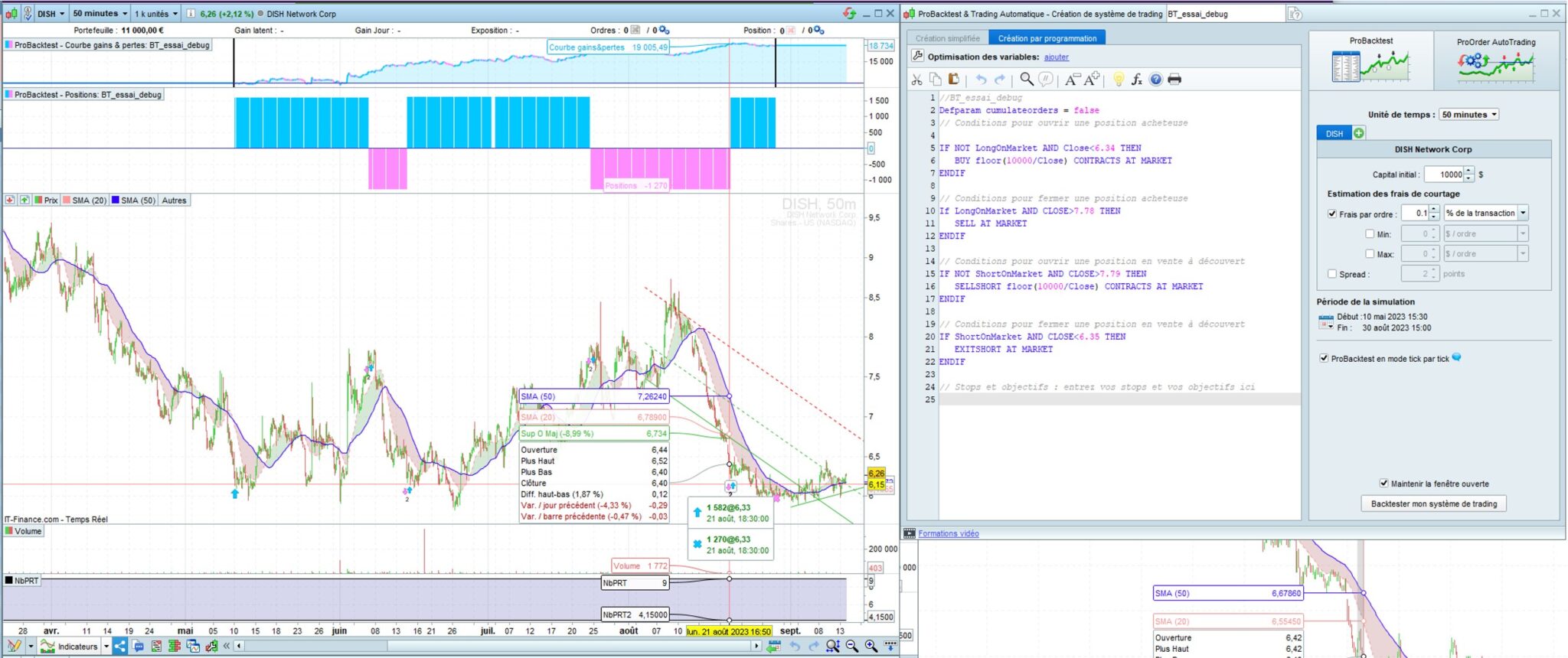Cut selected code with the scissors icon
1568x658 pixels.
point(916,80)
